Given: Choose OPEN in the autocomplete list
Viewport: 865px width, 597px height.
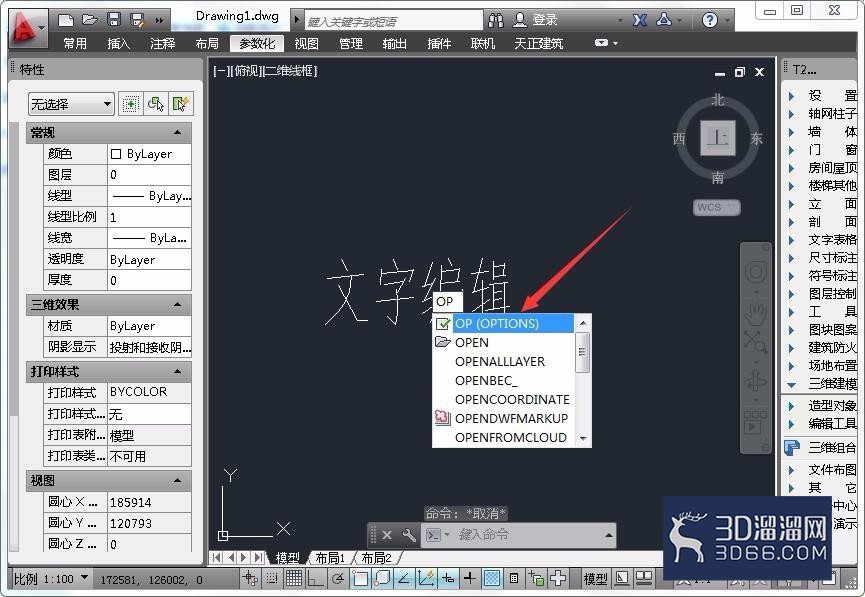Looking at the screenshot, I should click(503, 343).
